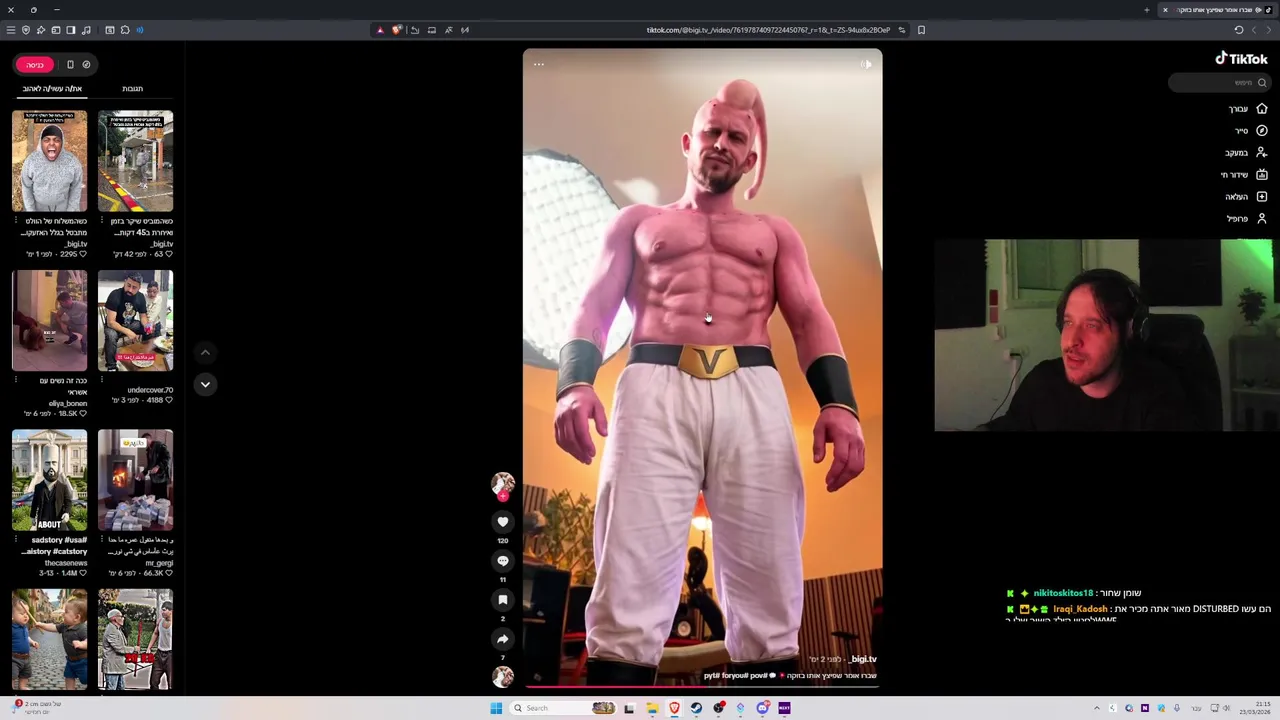This screenshot has width=1280, height=720.
Task: Open the bigi.tv creator avatar above the like button
Action: [503, 484]
